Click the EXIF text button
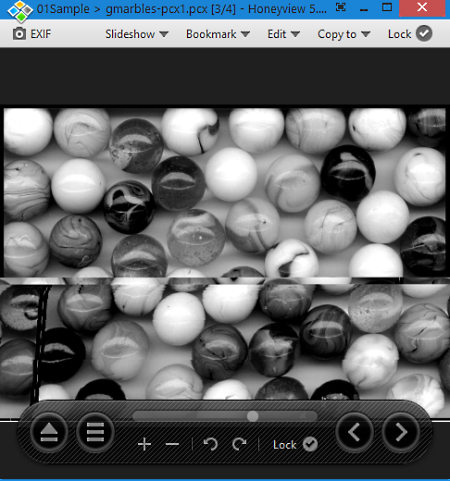 [41, 34]
